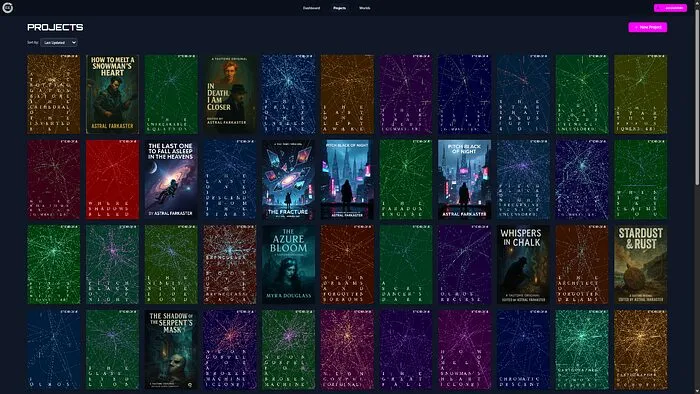700x394 pixels.
Task: Expand the Sort by Last Updated dropdown
Action: pyautogui.click(x=59, y=42)
